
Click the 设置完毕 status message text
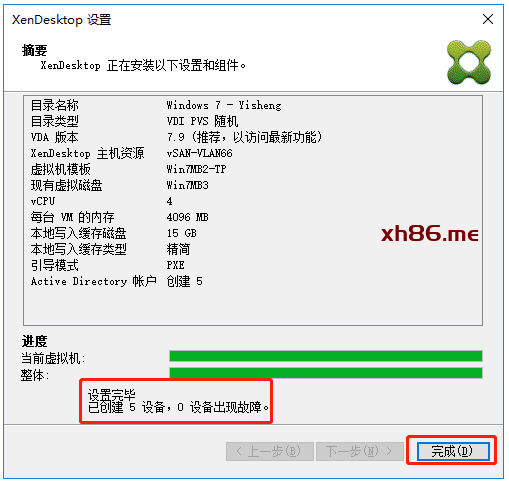point(111,395)
